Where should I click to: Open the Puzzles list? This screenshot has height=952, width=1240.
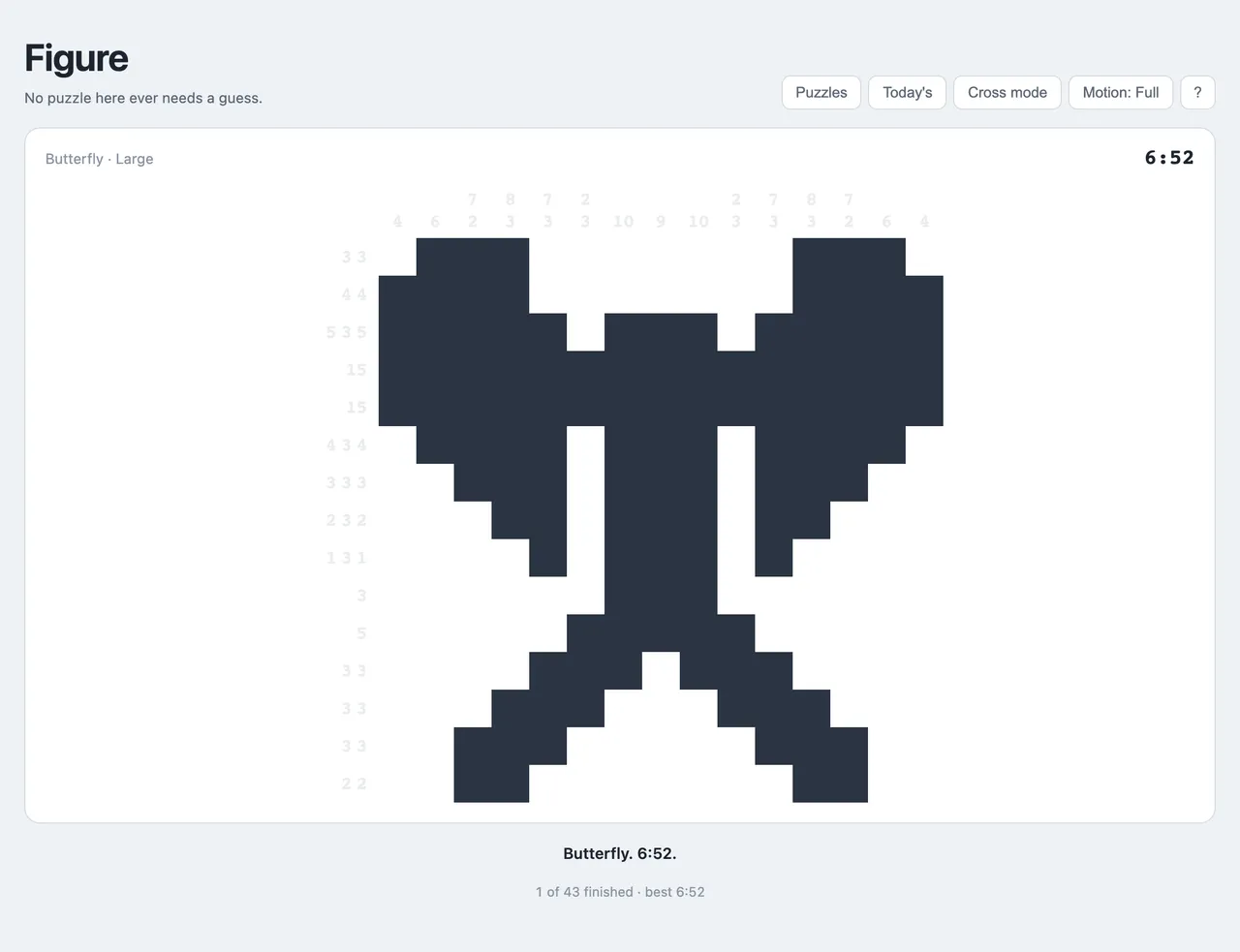point(821,92)
